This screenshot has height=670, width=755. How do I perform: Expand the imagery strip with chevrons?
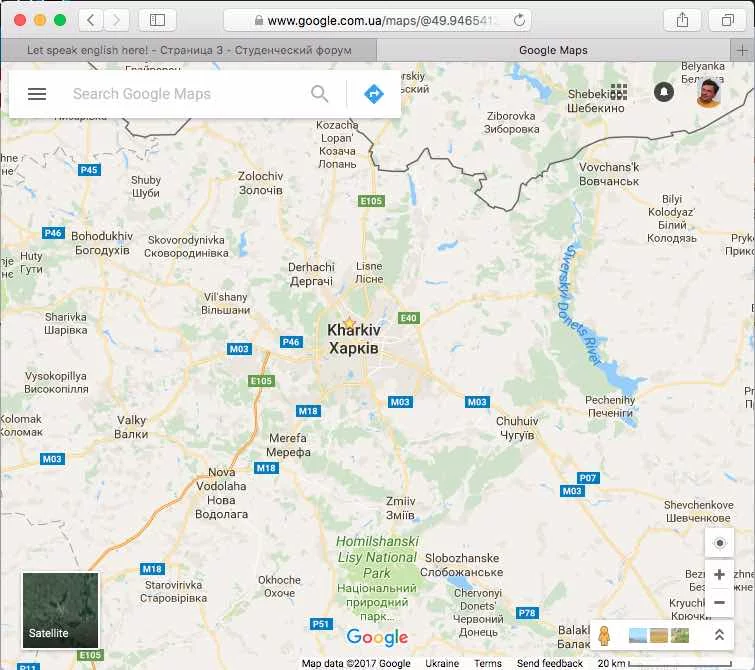pos(718,635)
